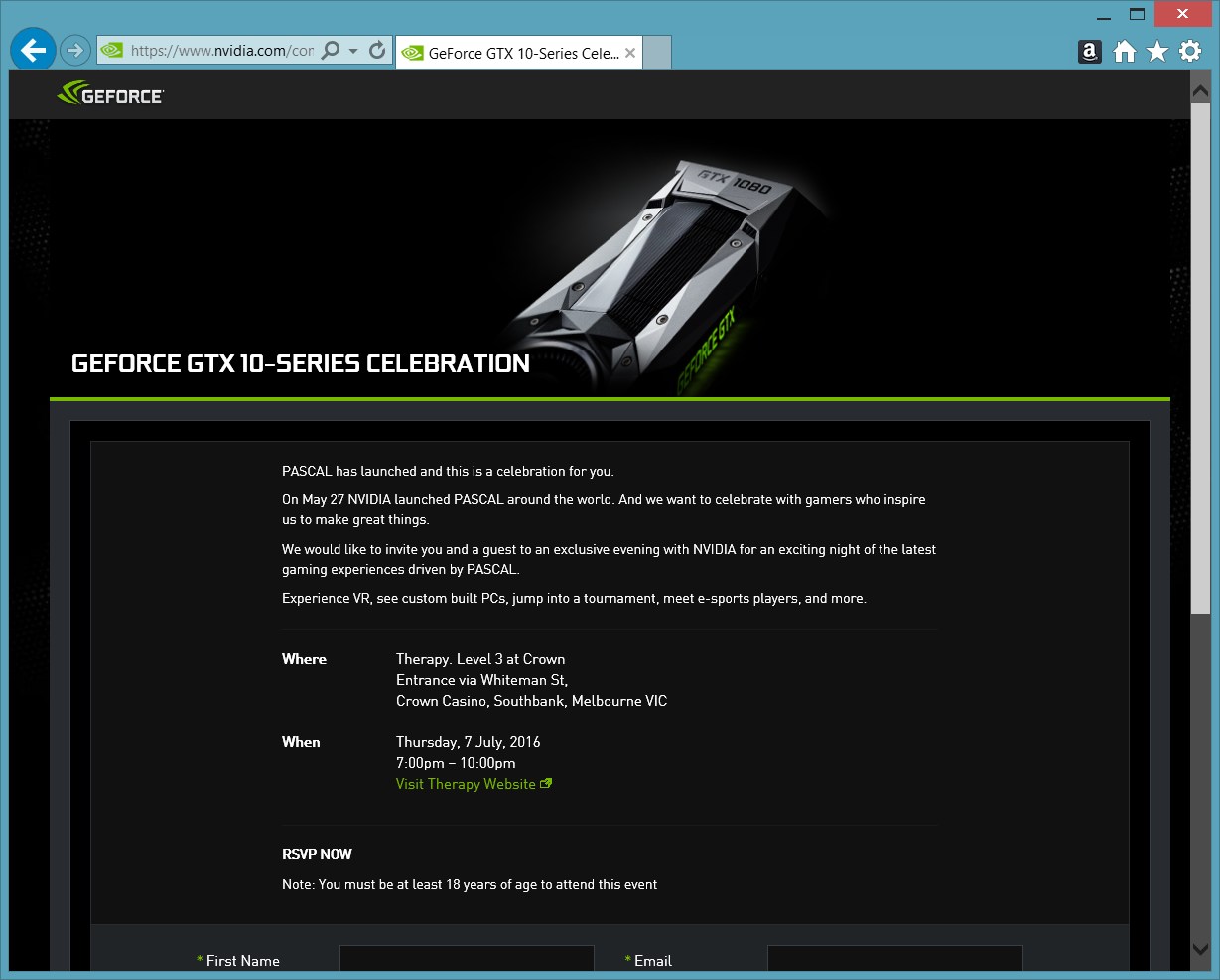Open the Tools gear menu
1220x980 pixels.
1190,52
